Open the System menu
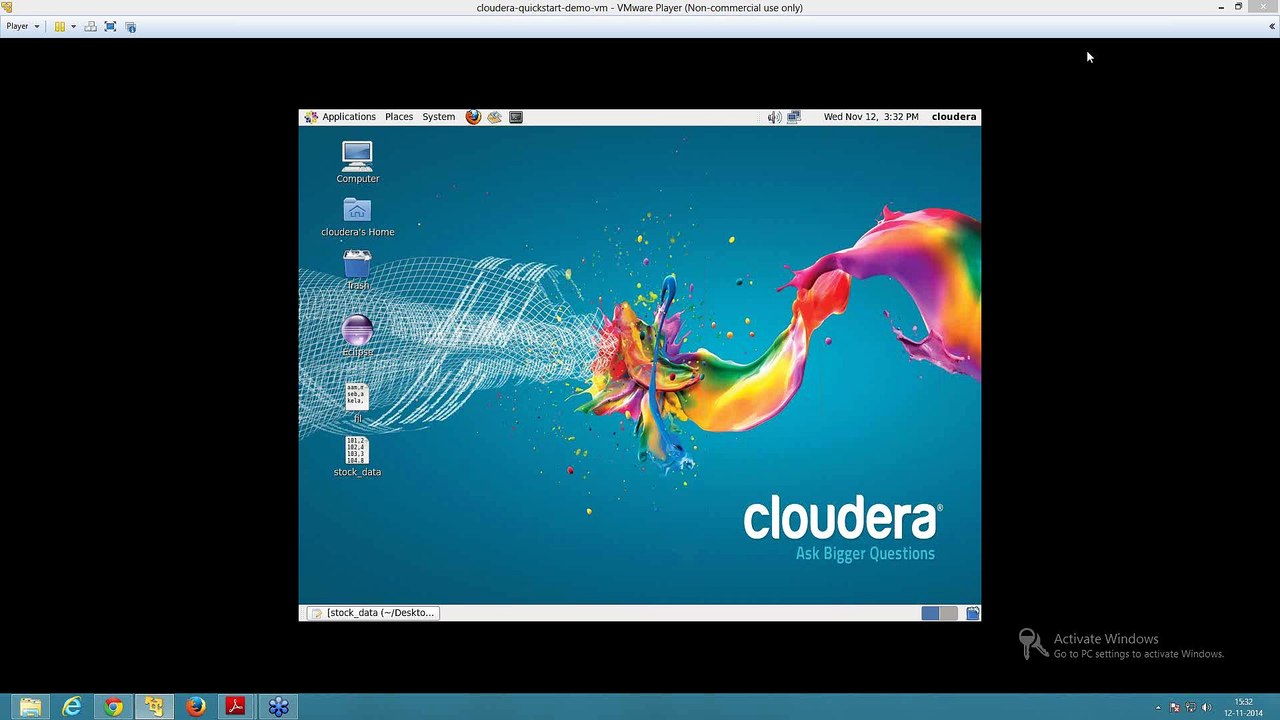The image size is (1280, 720). (x=438, y=117)
